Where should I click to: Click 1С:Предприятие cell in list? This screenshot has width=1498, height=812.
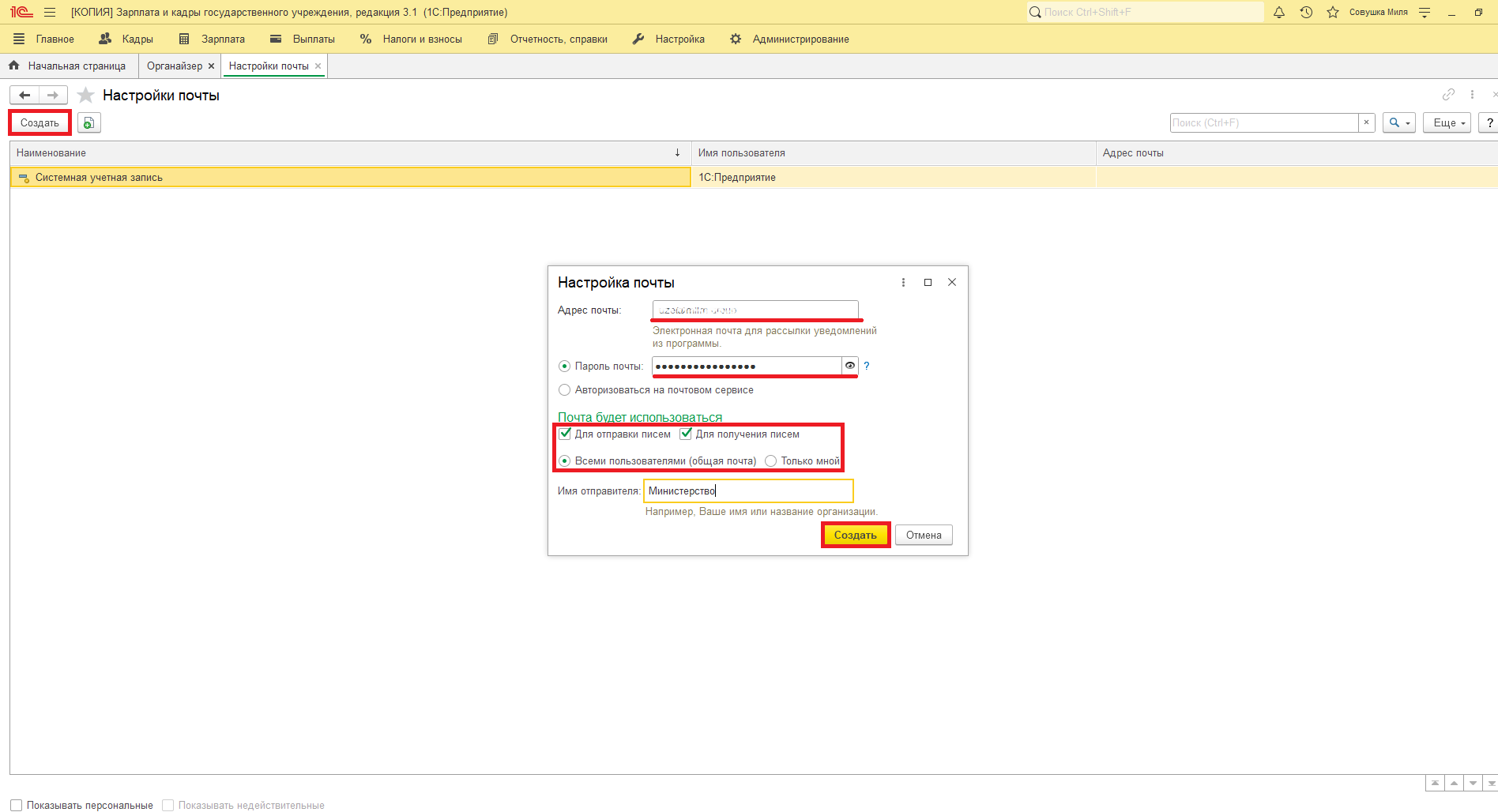point(894,178)
